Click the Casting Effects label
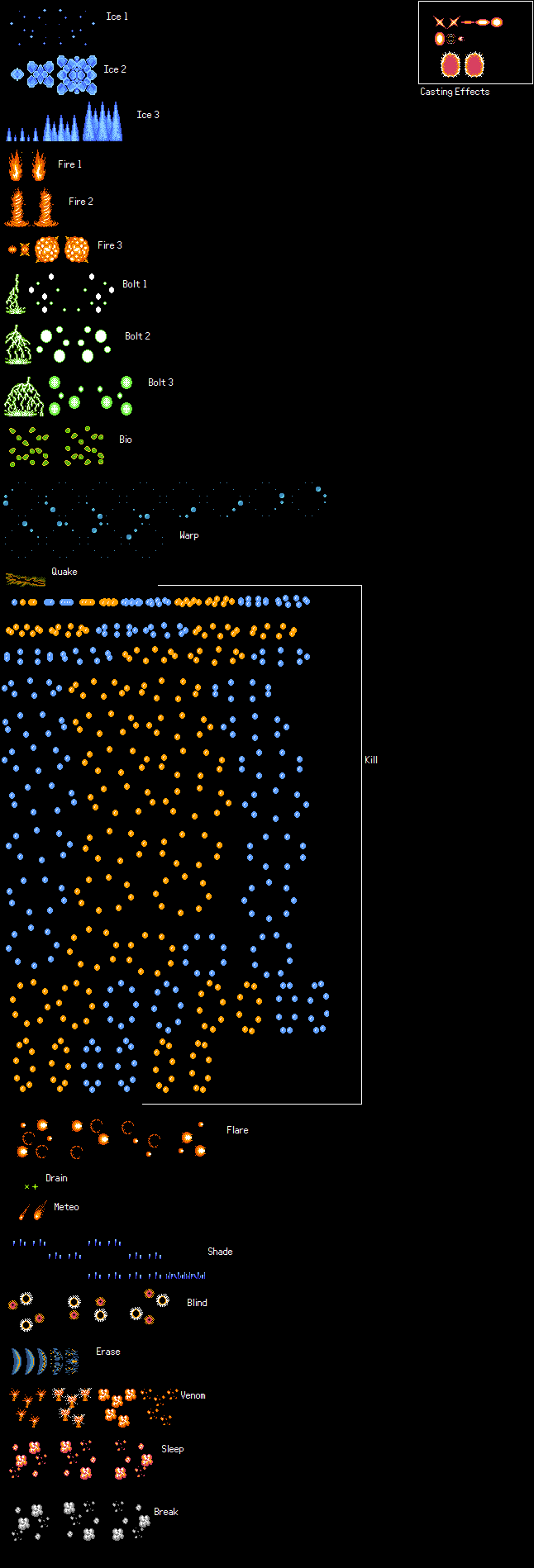The image size is (534, 1568). click(x=455, y=92)
